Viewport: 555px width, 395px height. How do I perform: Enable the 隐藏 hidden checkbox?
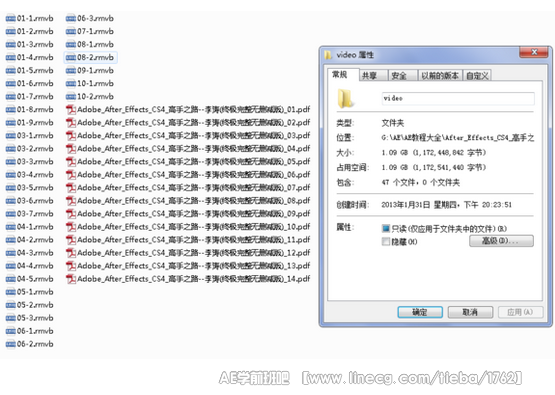pyautogui.click(x=386, y=242)
